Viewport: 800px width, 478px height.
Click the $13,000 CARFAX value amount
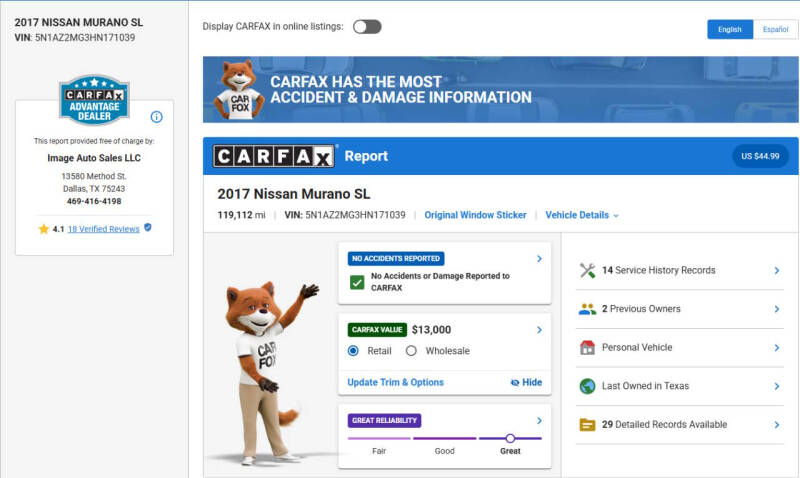point(432,330)
